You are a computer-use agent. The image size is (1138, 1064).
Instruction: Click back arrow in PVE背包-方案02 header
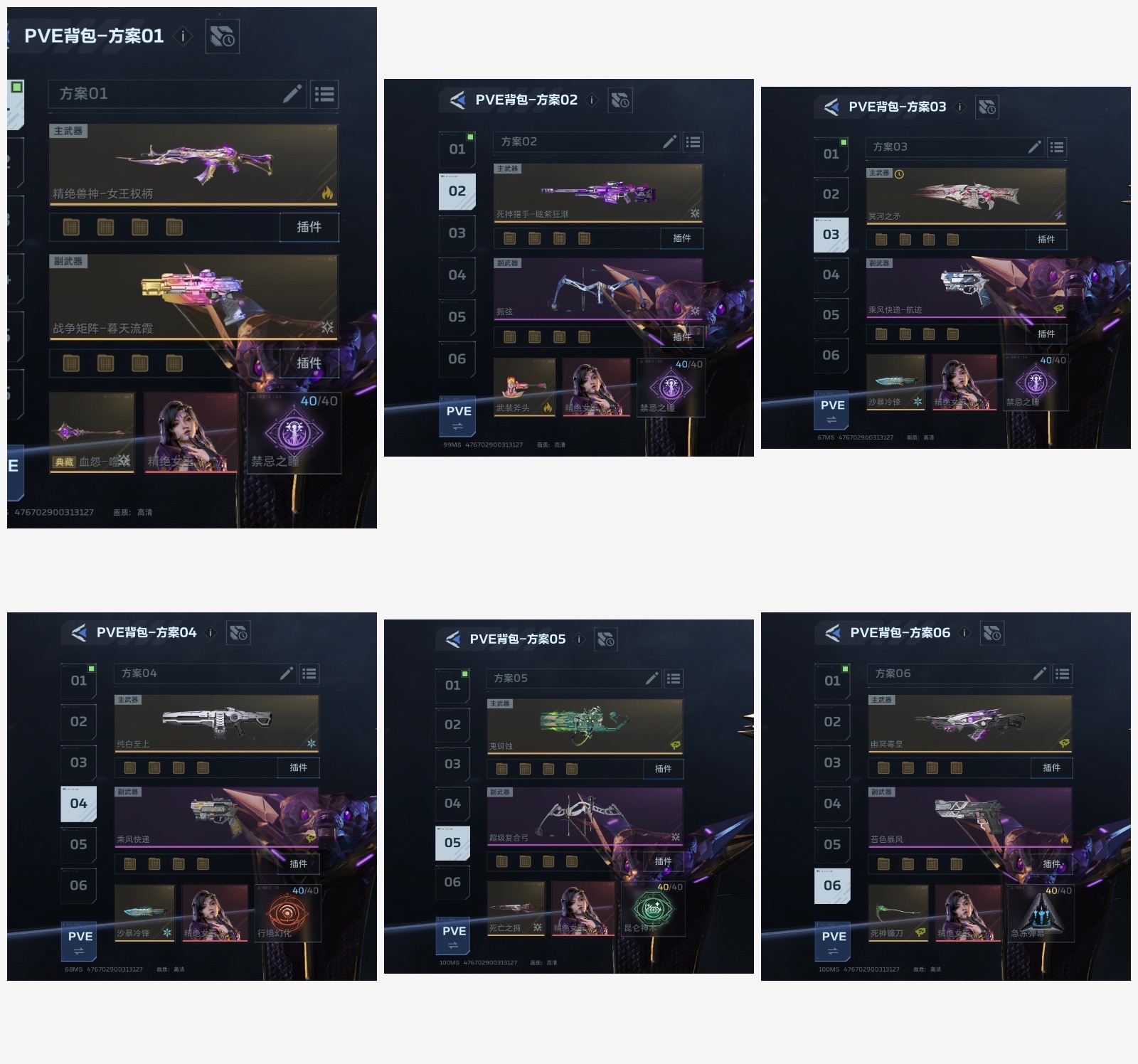457,100
